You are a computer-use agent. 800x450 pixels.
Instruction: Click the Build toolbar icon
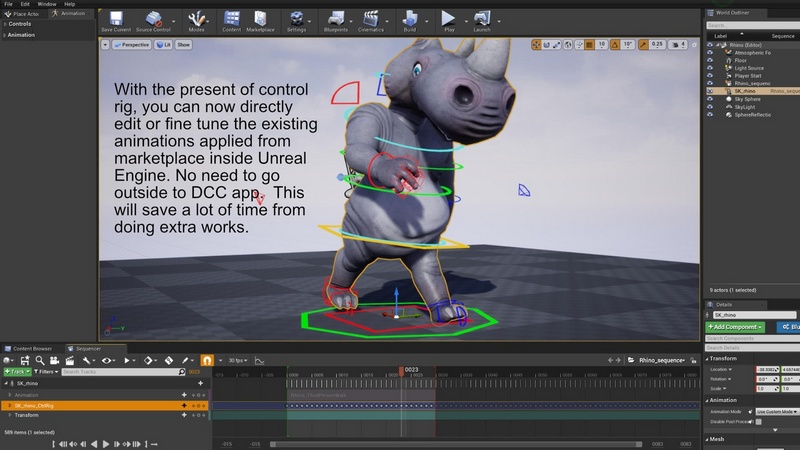[410, 20]
